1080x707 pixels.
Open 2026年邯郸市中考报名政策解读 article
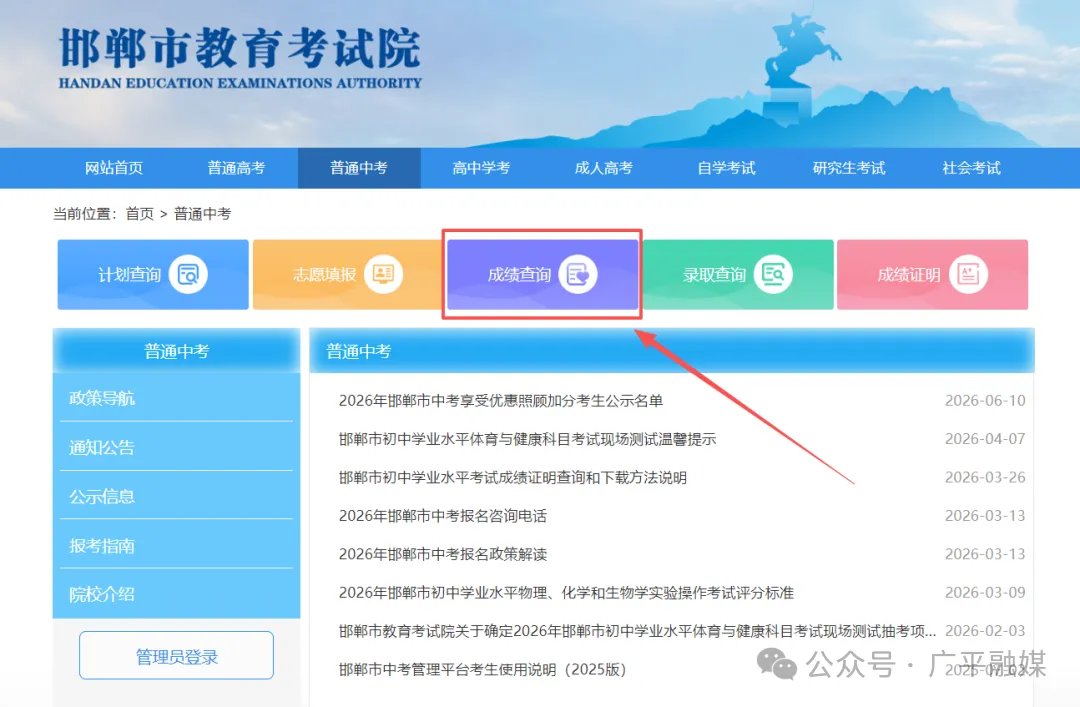point(442,554)
